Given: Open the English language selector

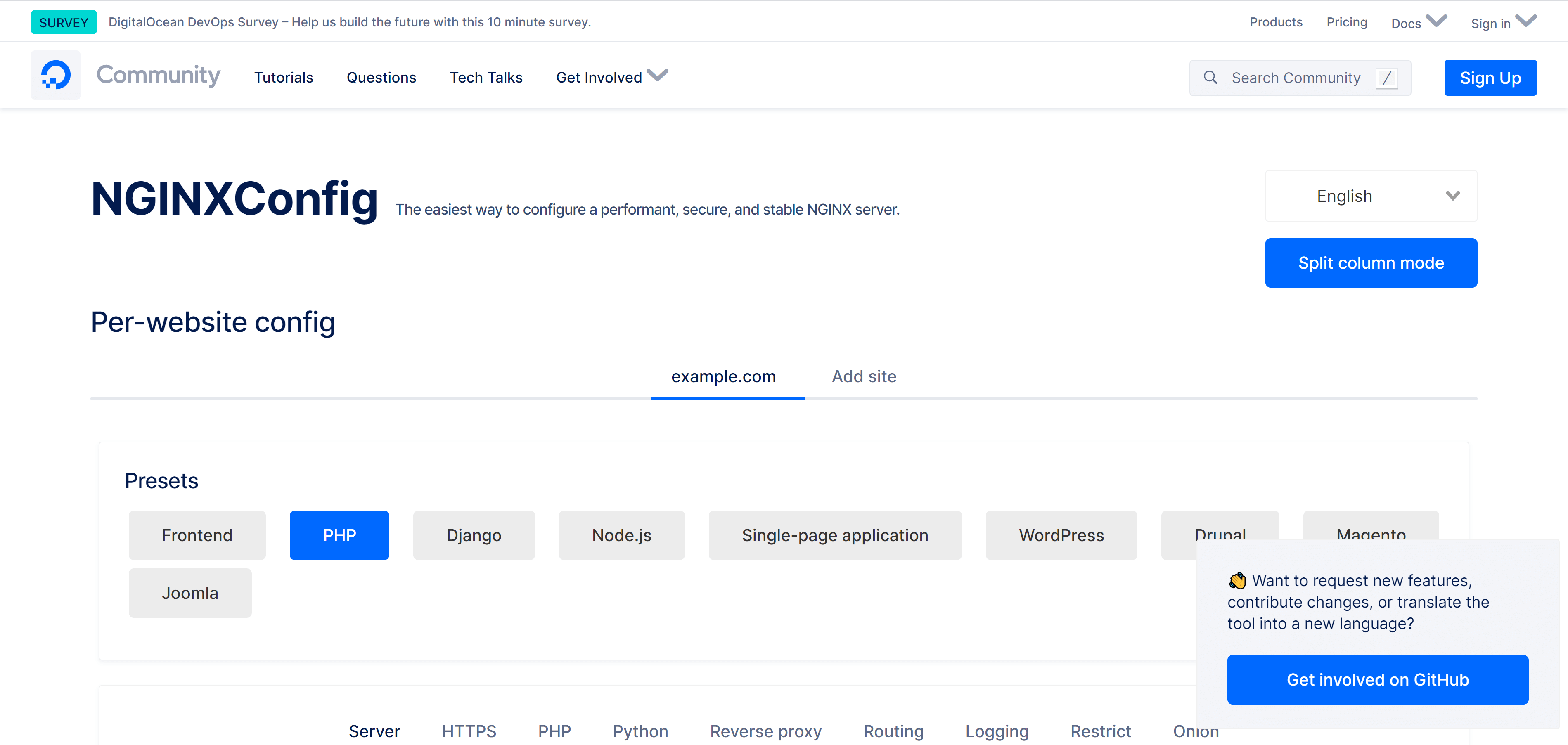Looking at the screenshot, I should tap(1371, 196).
